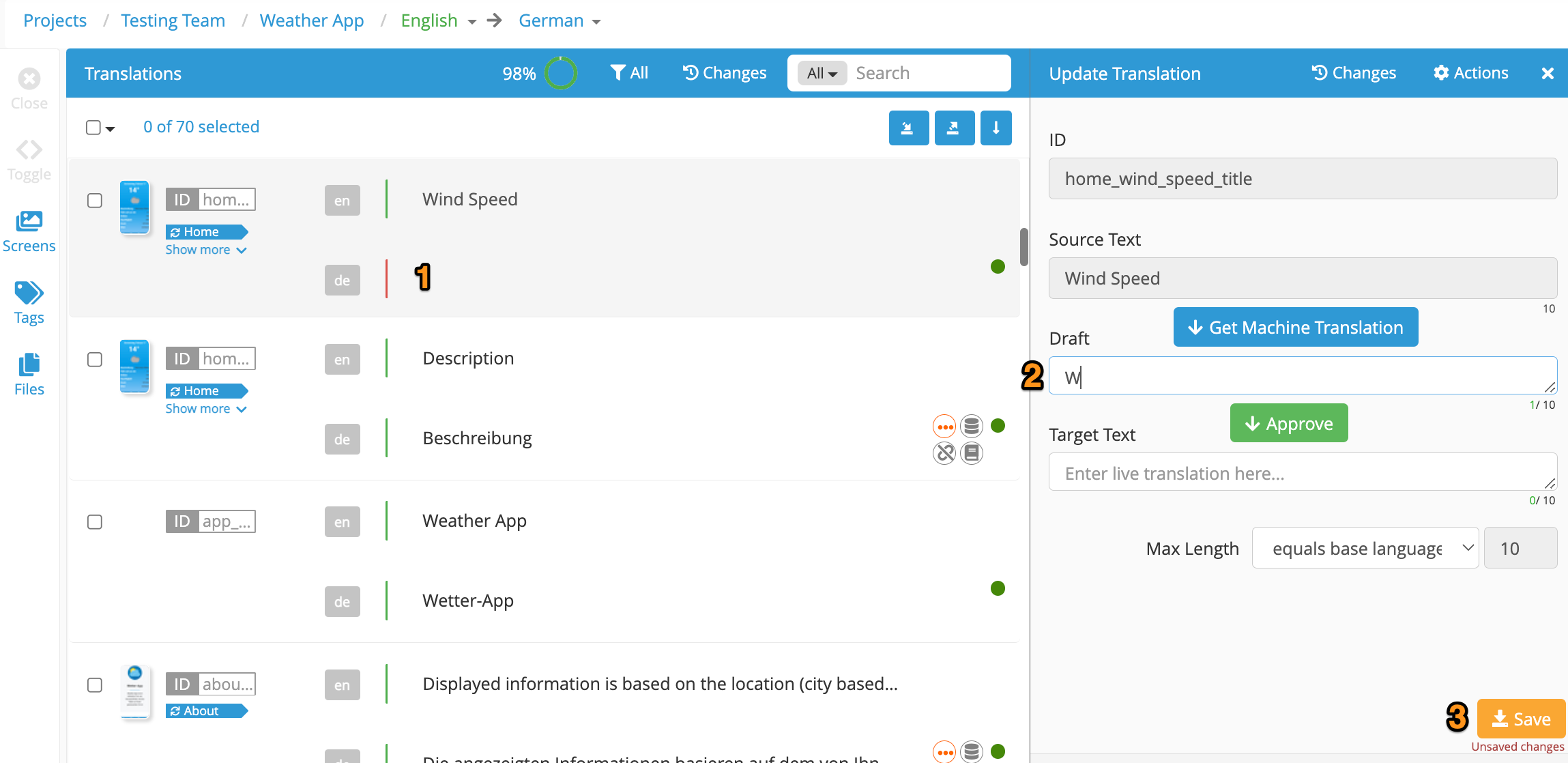Open the Screens panel in sidebar

tap(29, 230)
